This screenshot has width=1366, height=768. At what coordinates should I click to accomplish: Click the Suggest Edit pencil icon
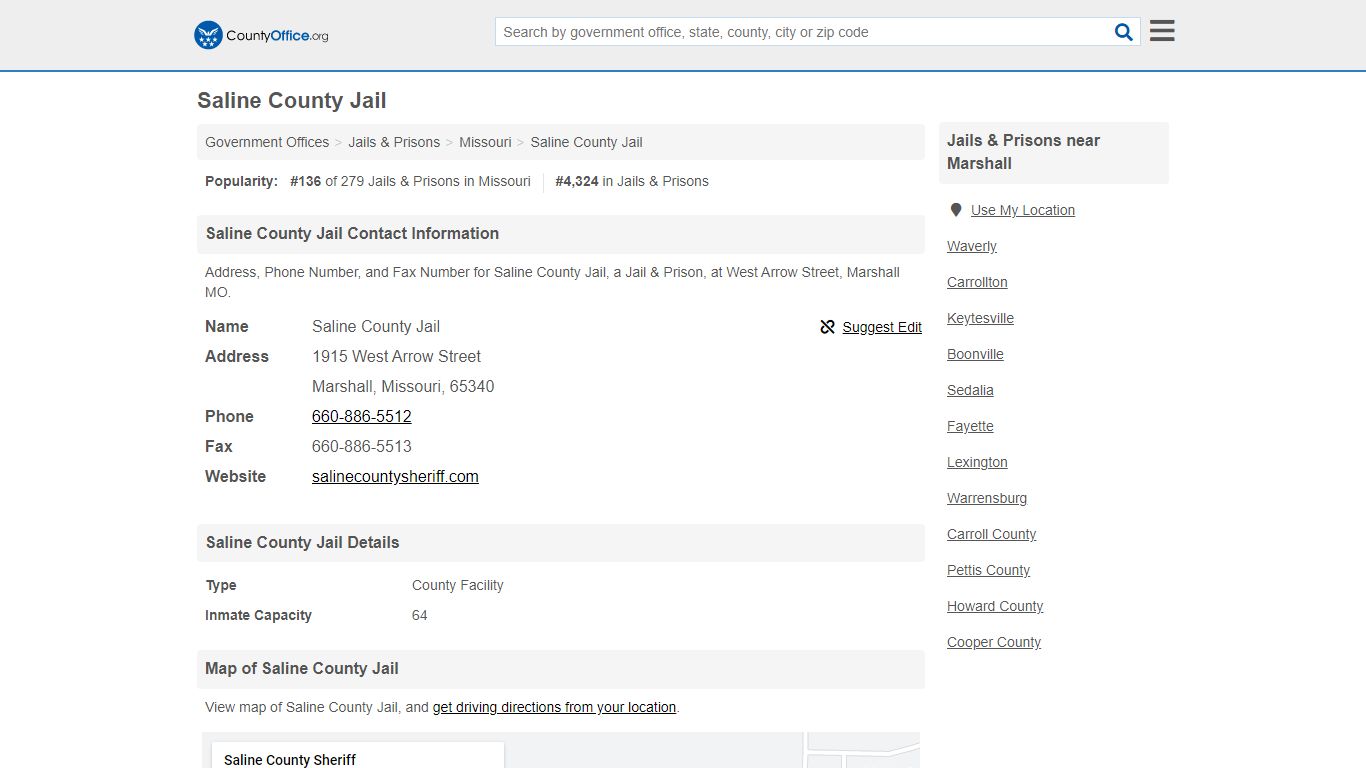(x=827, y=327)
